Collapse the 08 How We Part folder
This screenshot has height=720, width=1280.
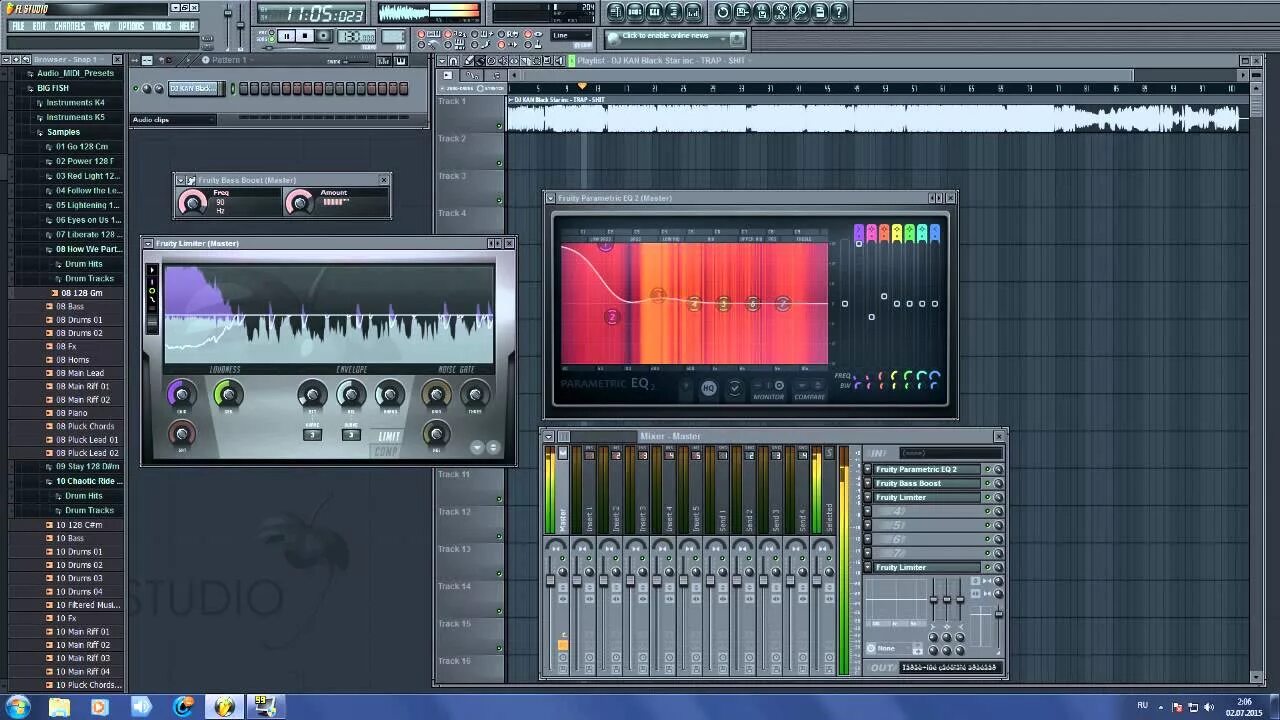[x=87, y=249]
